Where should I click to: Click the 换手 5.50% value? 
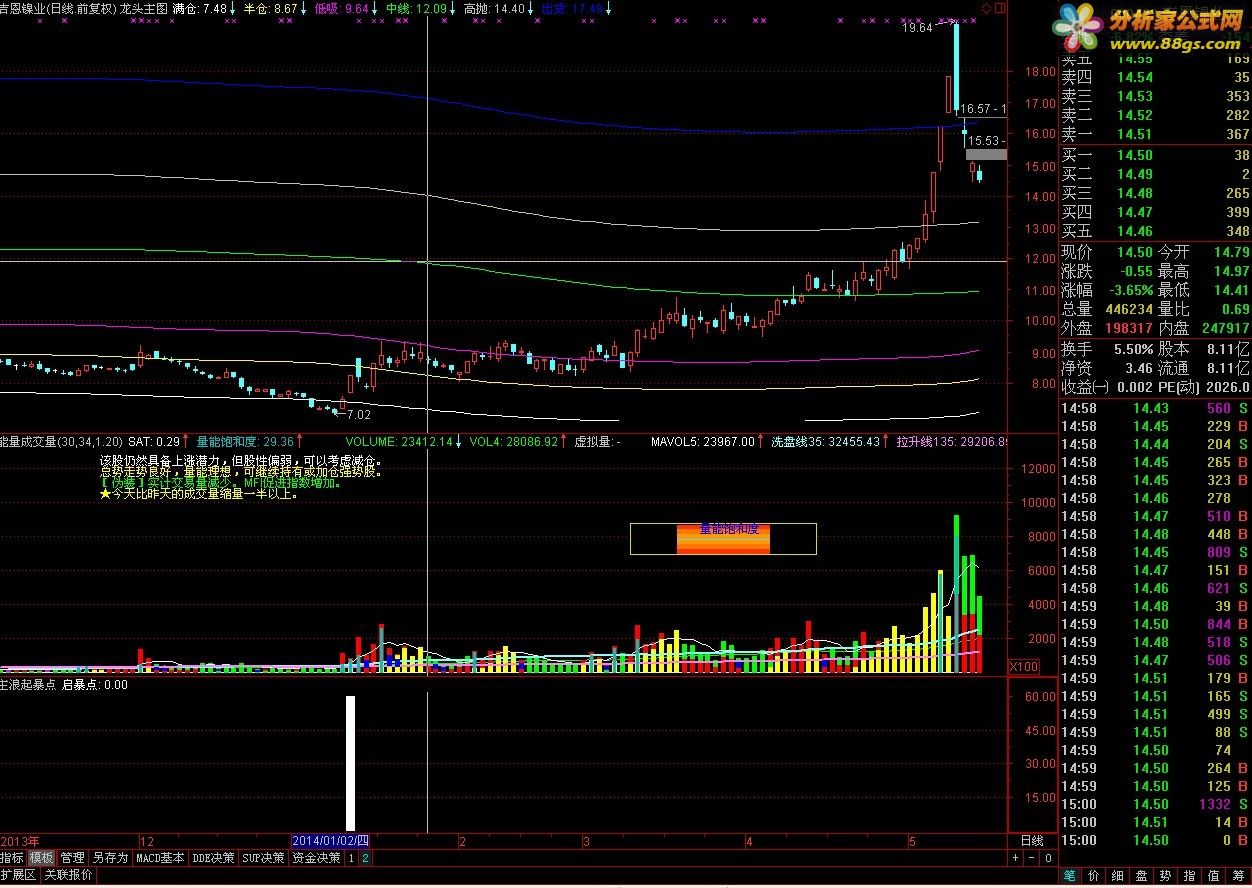tap(1133, 349)
